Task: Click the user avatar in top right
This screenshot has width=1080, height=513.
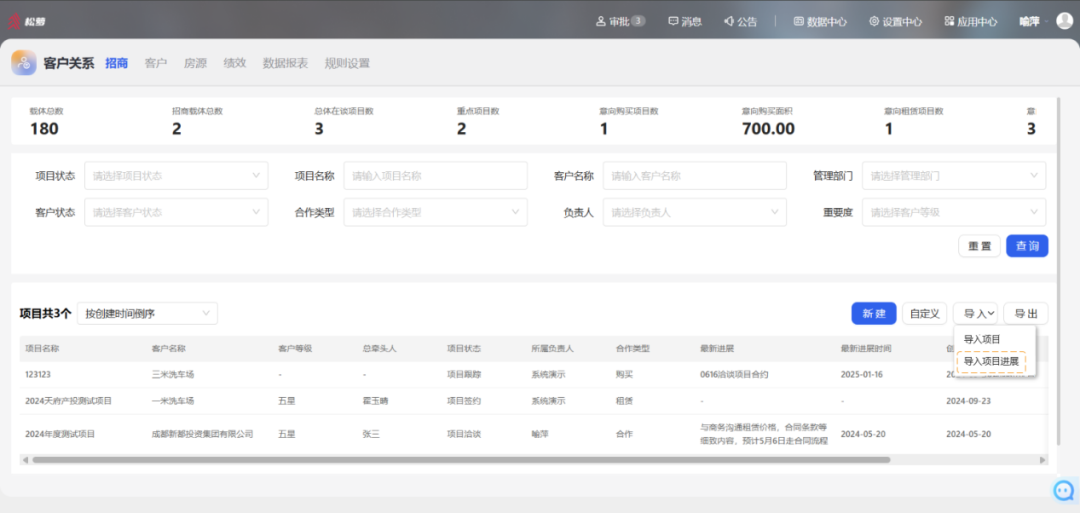Action: pos(1064,21)
